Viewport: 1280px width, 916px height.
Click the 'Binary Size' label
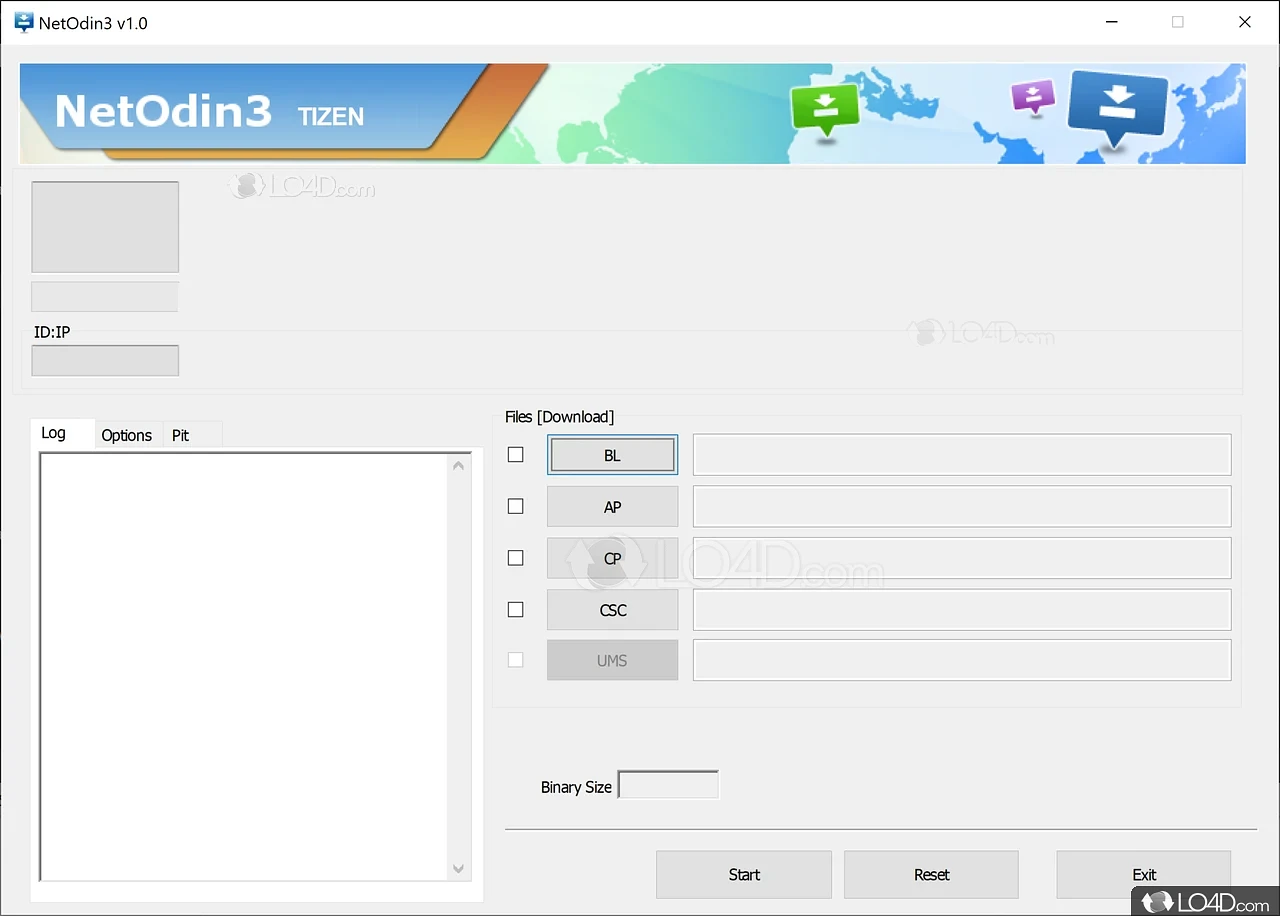pos(576,787)
